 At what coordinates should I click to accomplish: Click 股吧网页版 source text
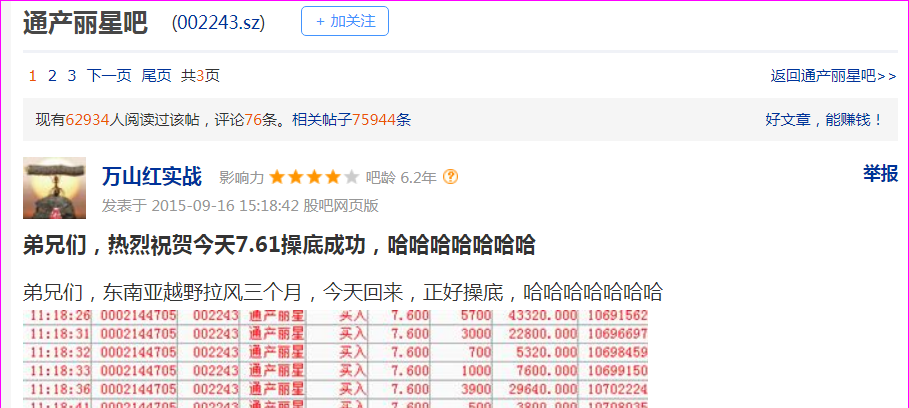tap(341, 206)
